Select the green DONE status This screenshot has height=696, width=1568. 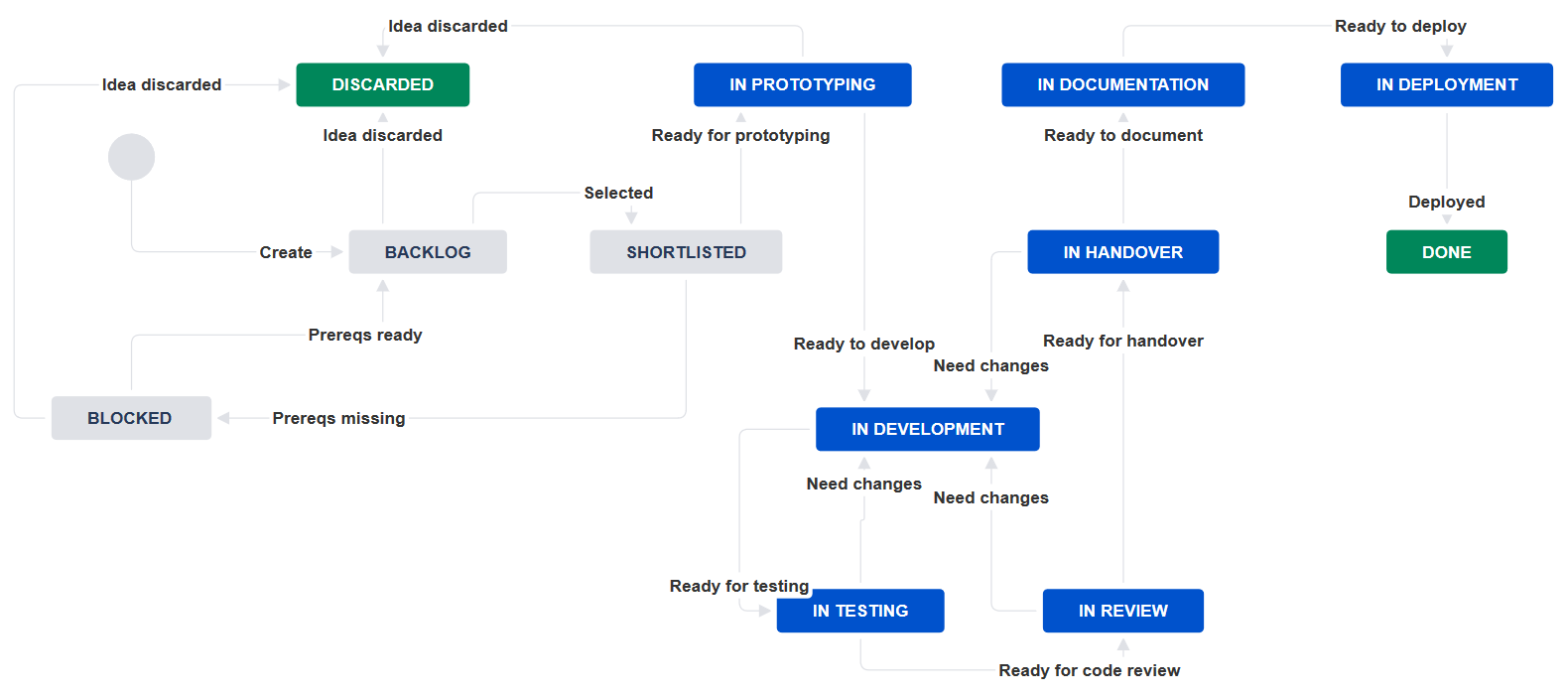point(1446,252)
